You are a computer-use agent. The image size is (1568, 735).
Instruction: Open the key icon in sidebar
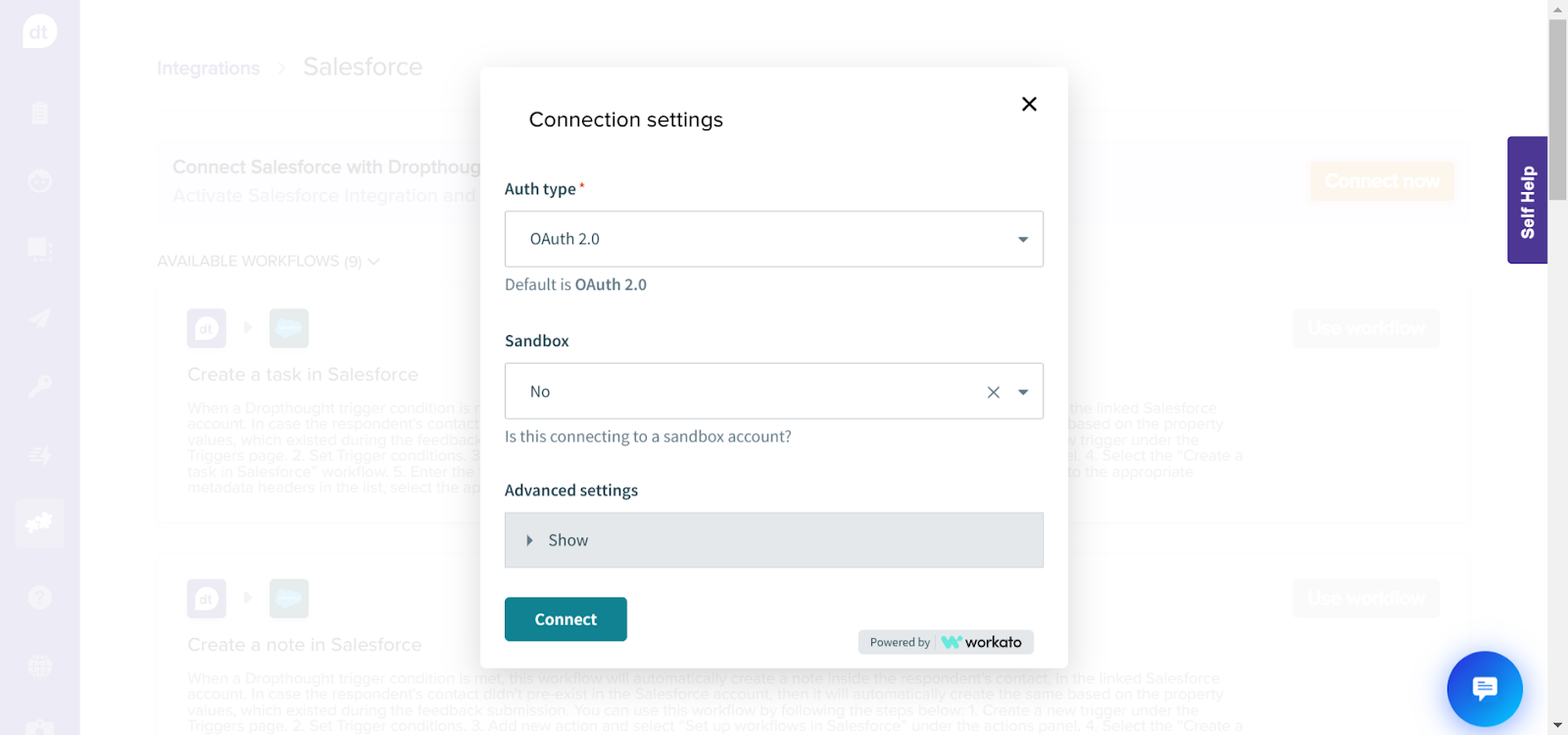(x=39, y=386)
